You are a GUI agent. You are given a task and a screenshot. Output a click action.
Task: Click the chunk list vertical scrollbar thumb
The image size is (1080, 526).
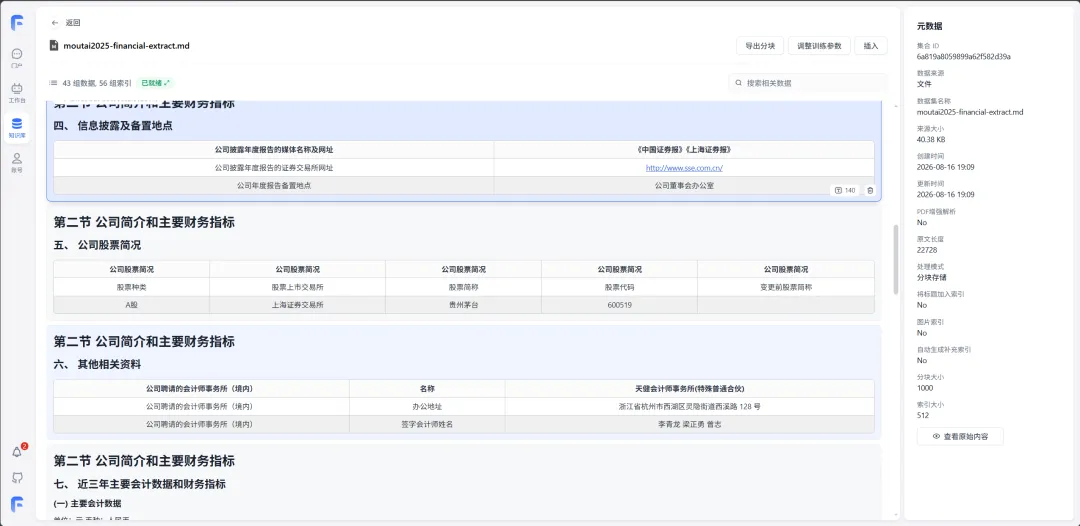tap(895, 260)
